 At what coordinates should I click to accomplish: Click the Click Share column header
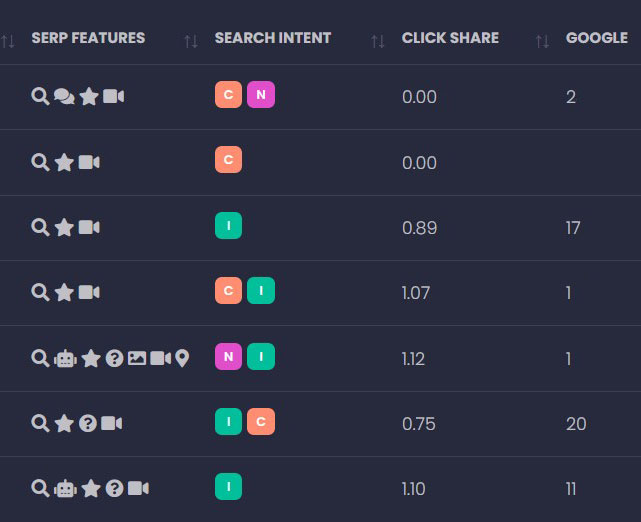(450, 38)
